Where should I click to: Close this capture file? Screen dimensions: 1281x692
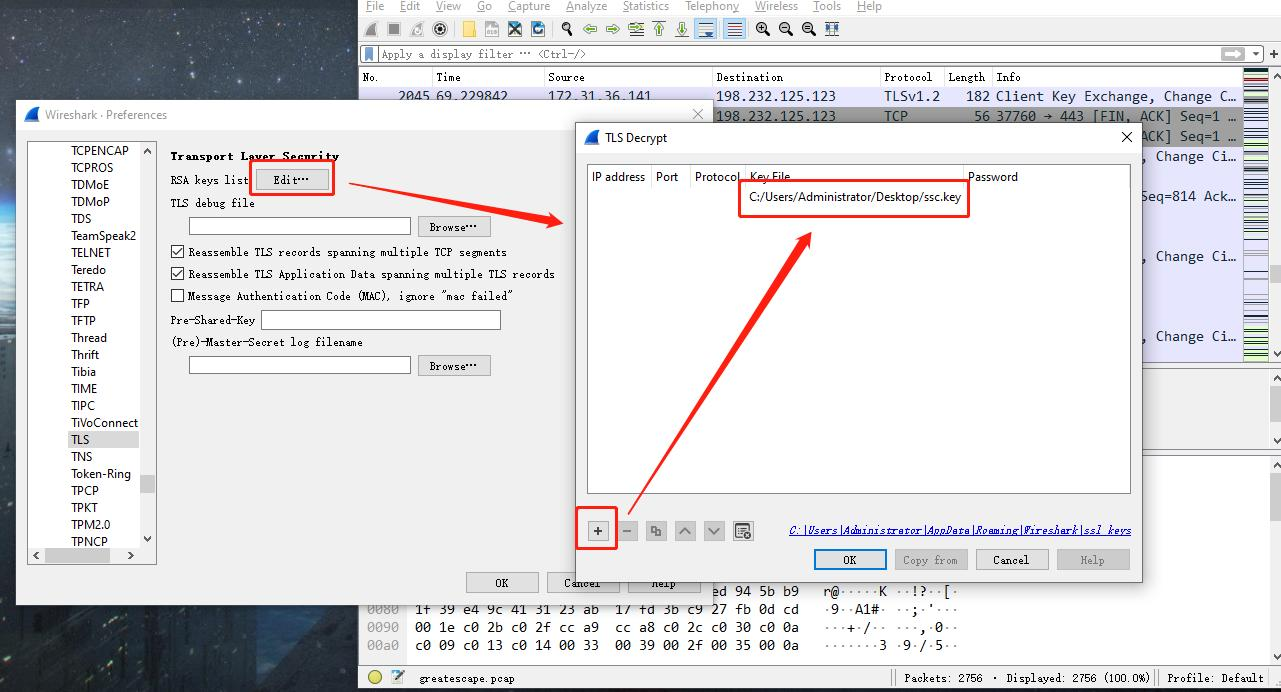(x=515, y=29)
